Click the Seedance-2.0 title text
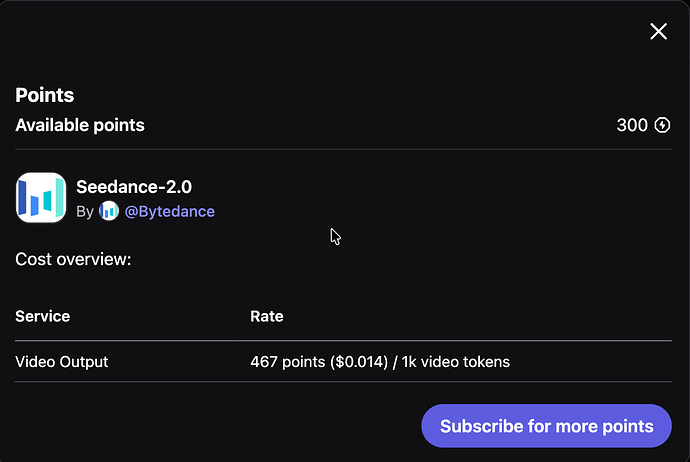This screenshot has width=690, height=462. click(x=134, y=187)
